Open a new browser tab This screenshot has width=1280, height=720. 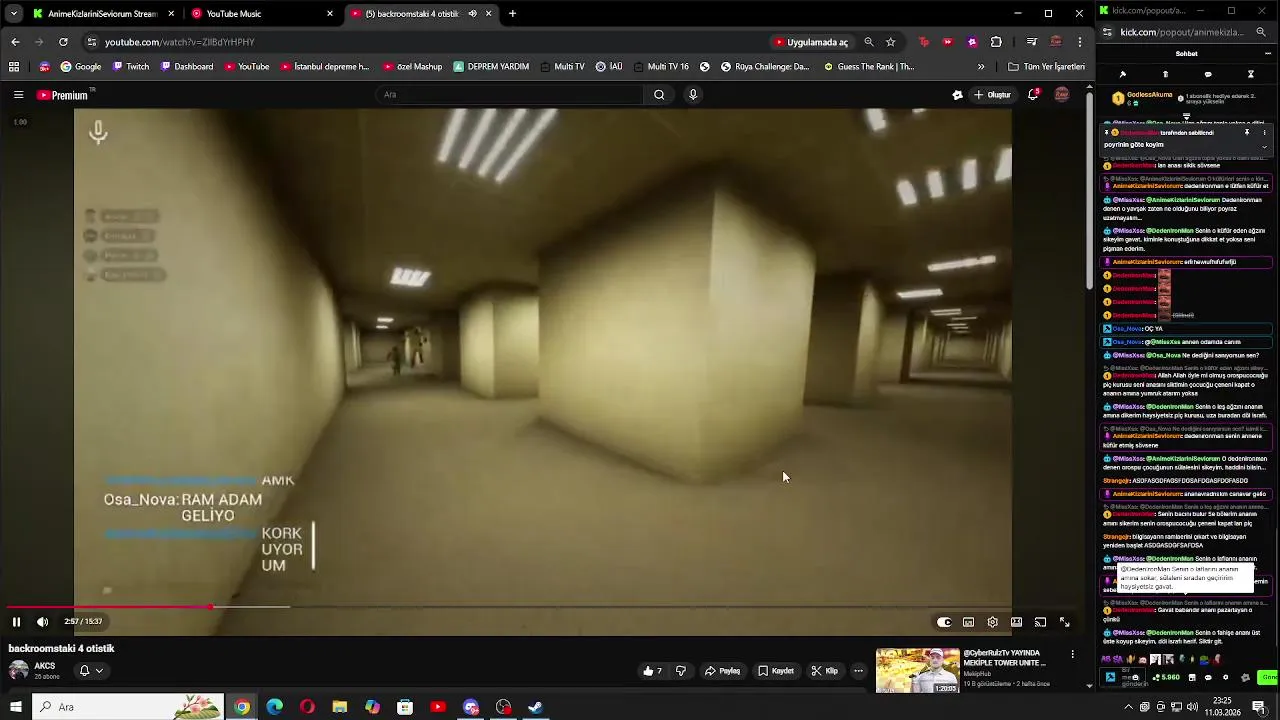click(512, 14)
